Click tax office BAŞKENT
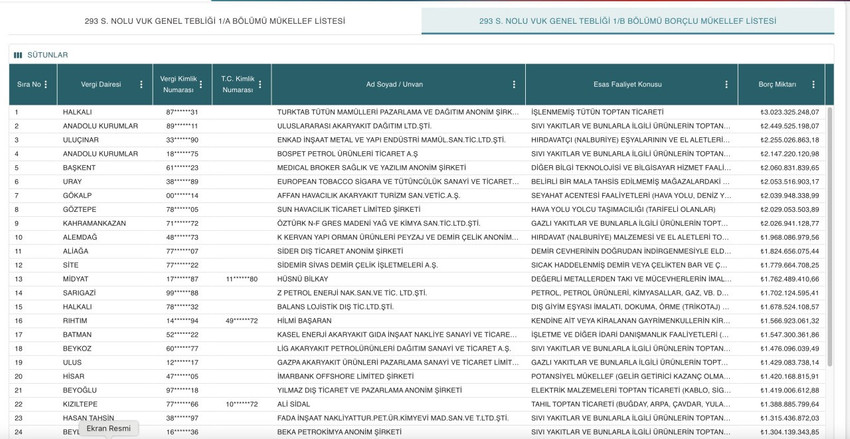850x439 pixels. (79, 168)
